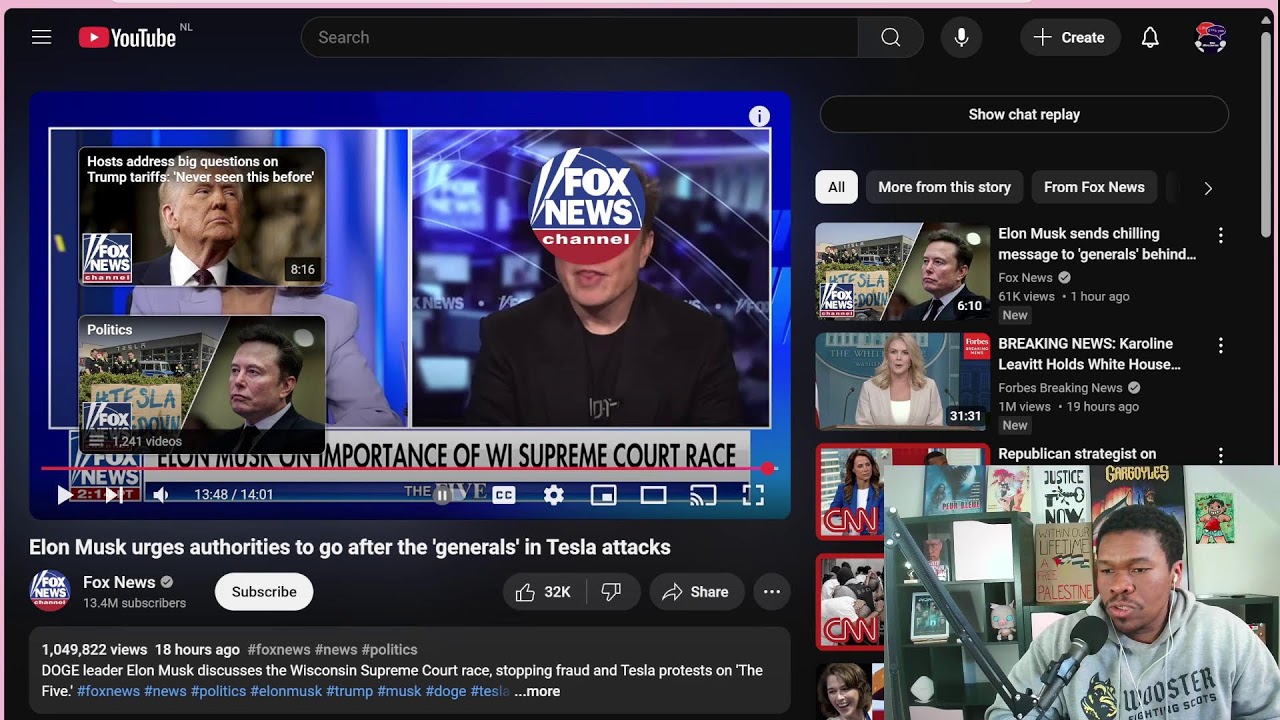Screen dimensions: 1280x720
Task: Click the video title about Tesla attacks
Action: 350,547
